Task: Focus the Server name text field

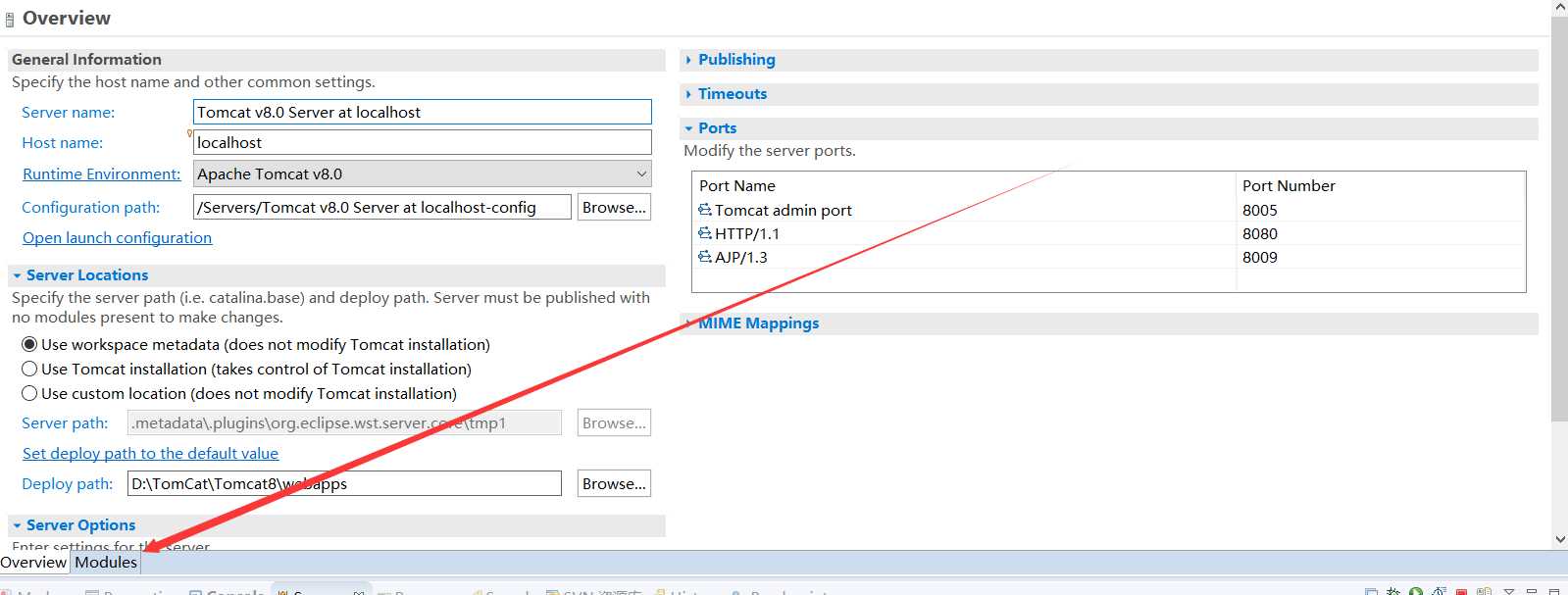Action: tap(423, 112)
